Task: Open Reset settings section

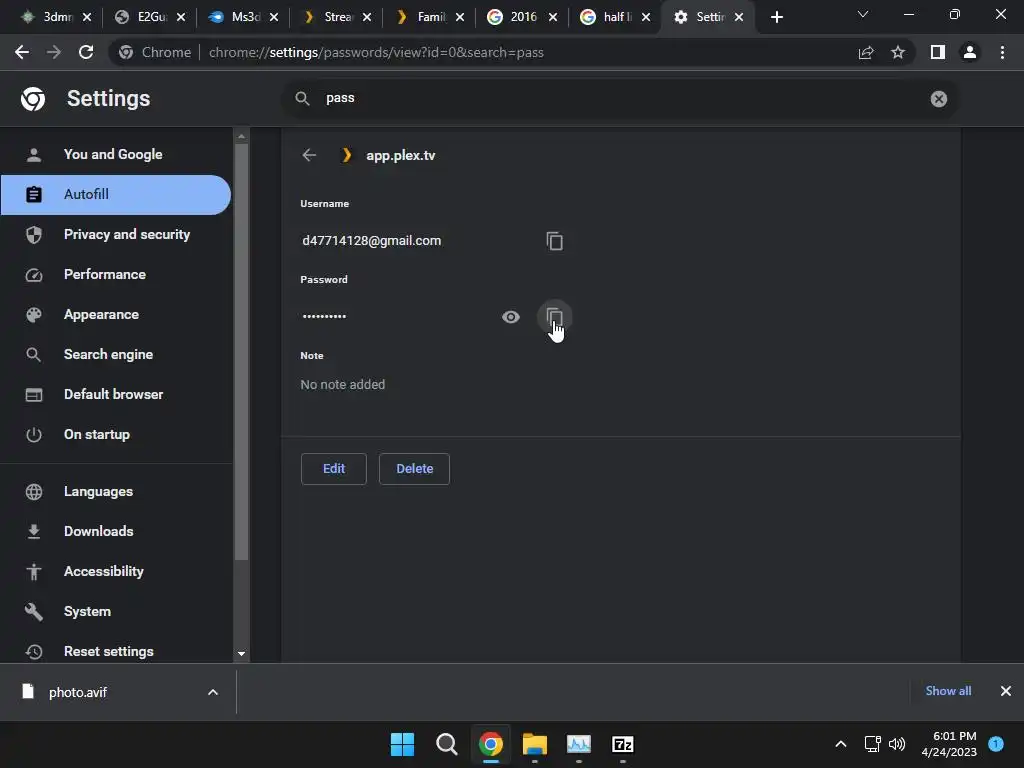Action: pyautogui.click(x=116, y=651)
